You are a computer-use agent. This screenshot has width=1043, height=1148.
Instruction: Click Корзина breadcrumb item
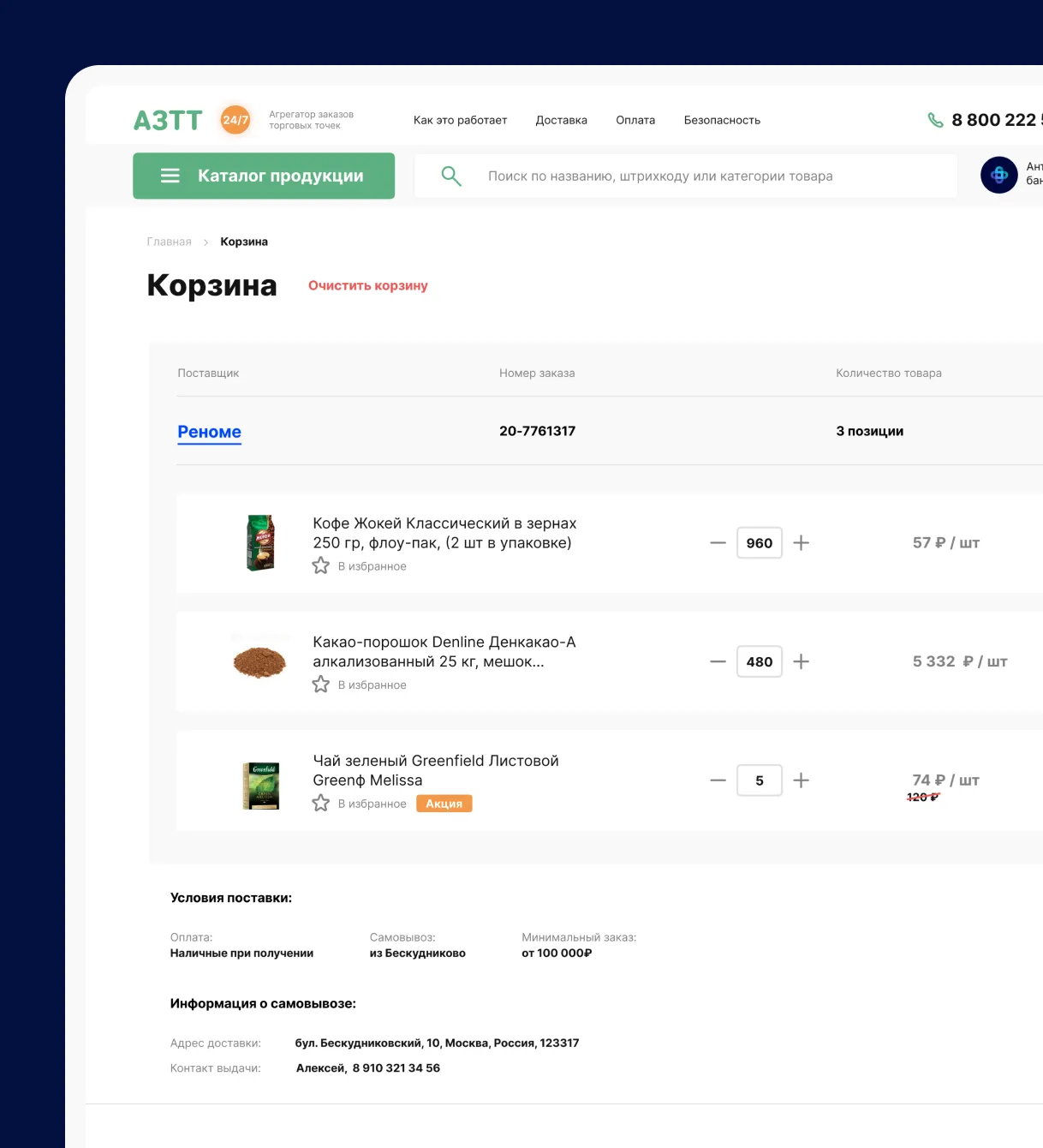244,242
